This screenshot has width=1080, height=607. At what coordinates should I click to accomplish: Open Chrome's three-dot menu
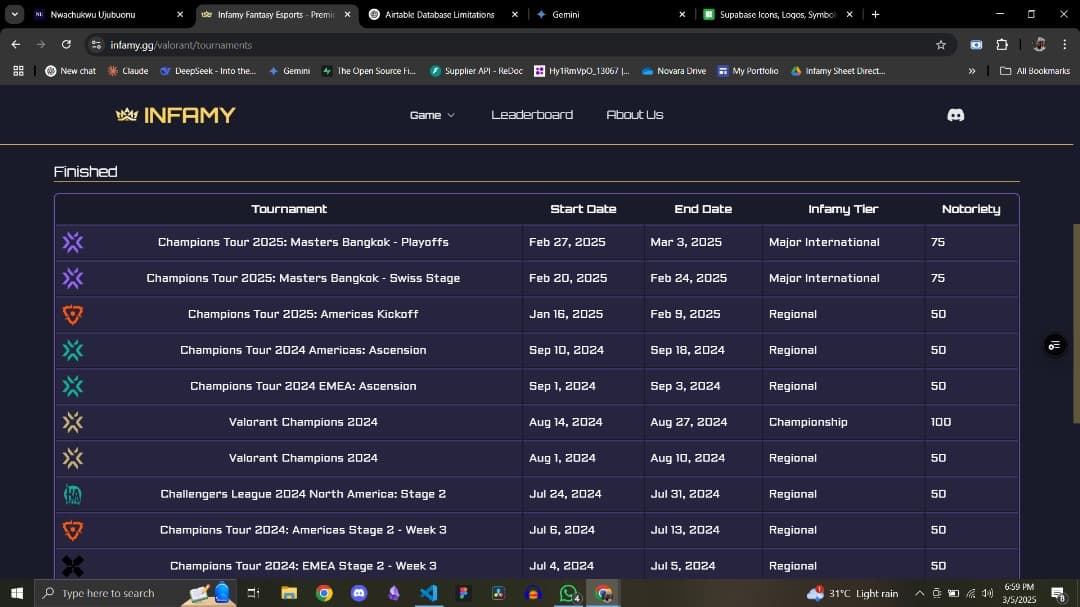pos(1065,45)
